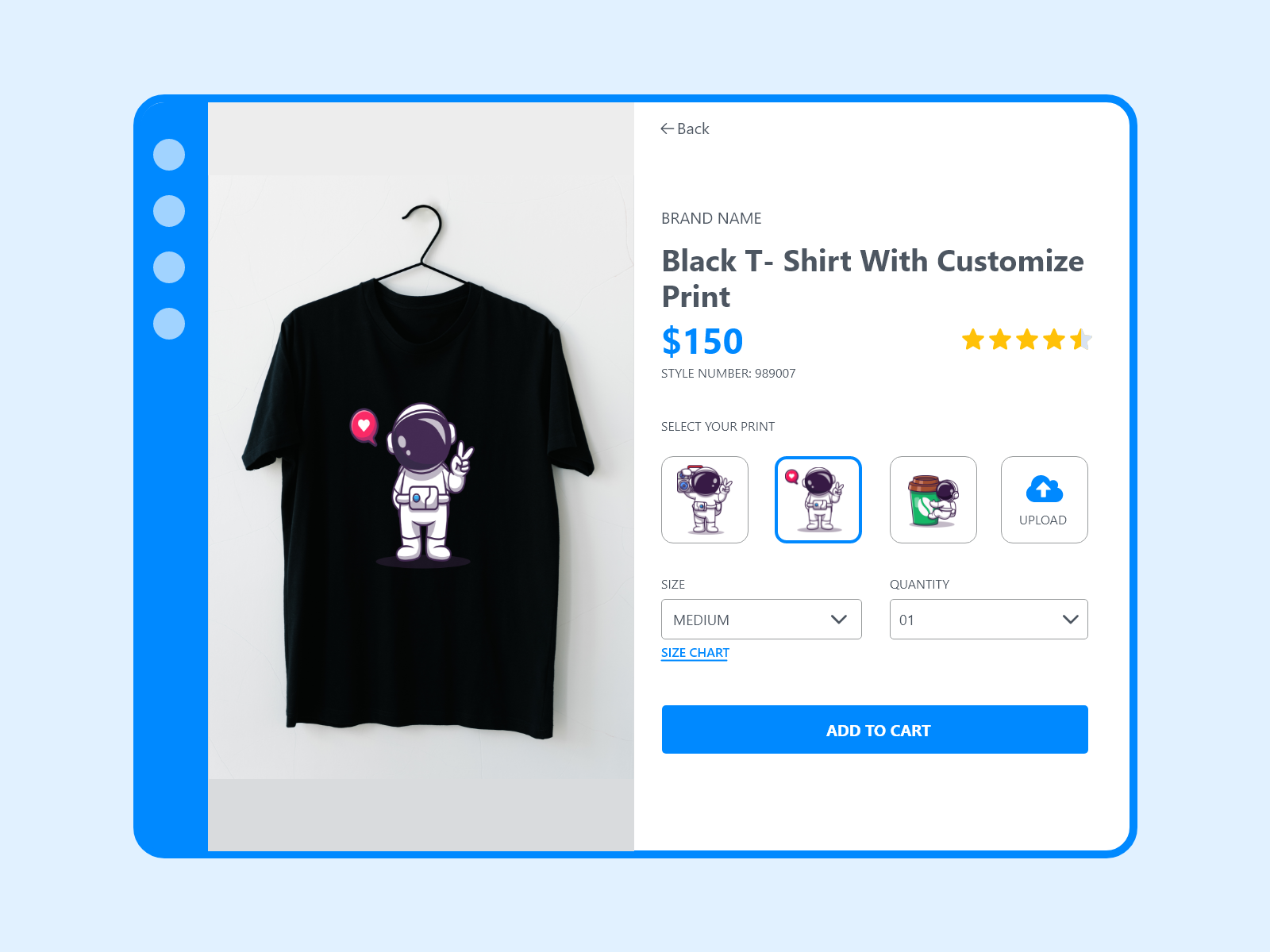The width and height of the screenshot is (1270, 952).
Task: Click the half-filled fifth rating star
Action: pos(1081,340)
